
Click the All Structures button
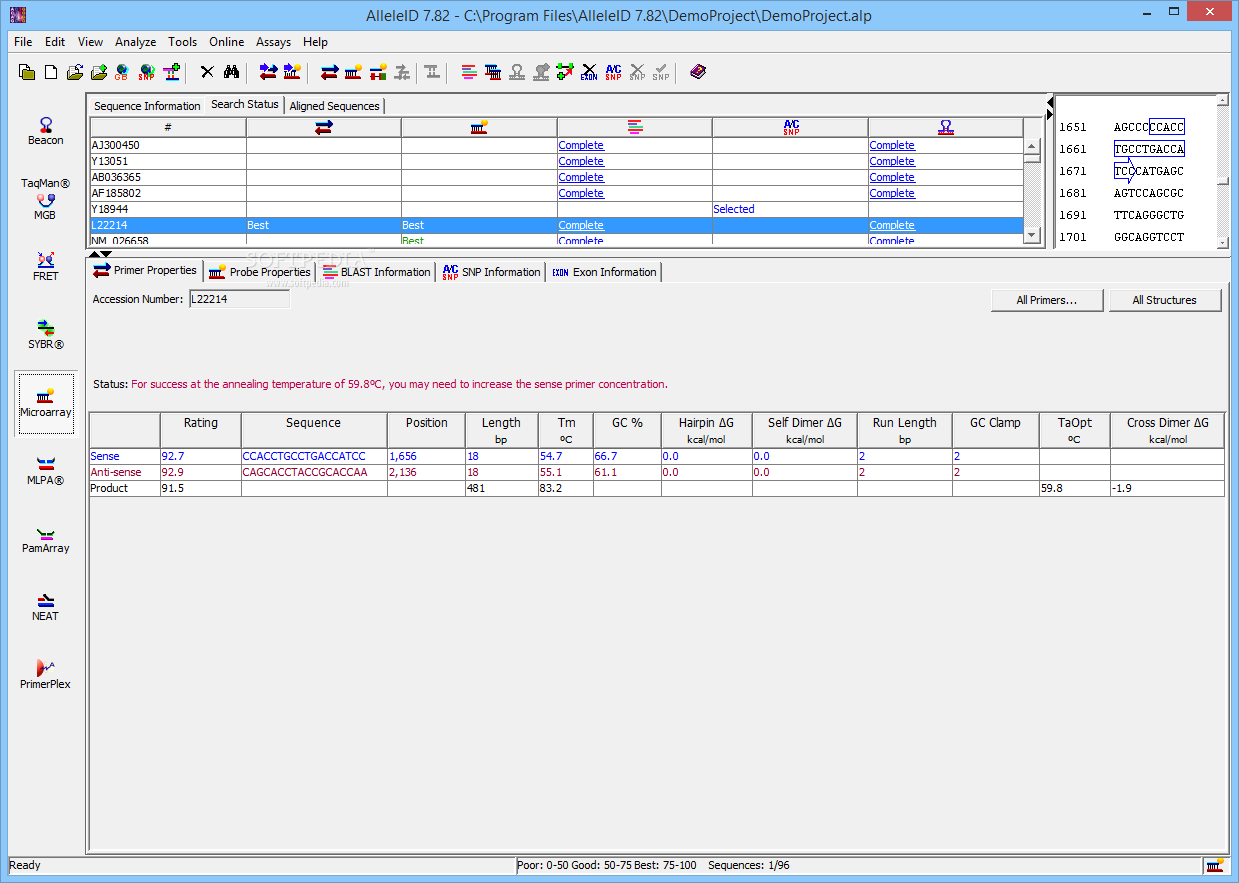[1164, 300]
